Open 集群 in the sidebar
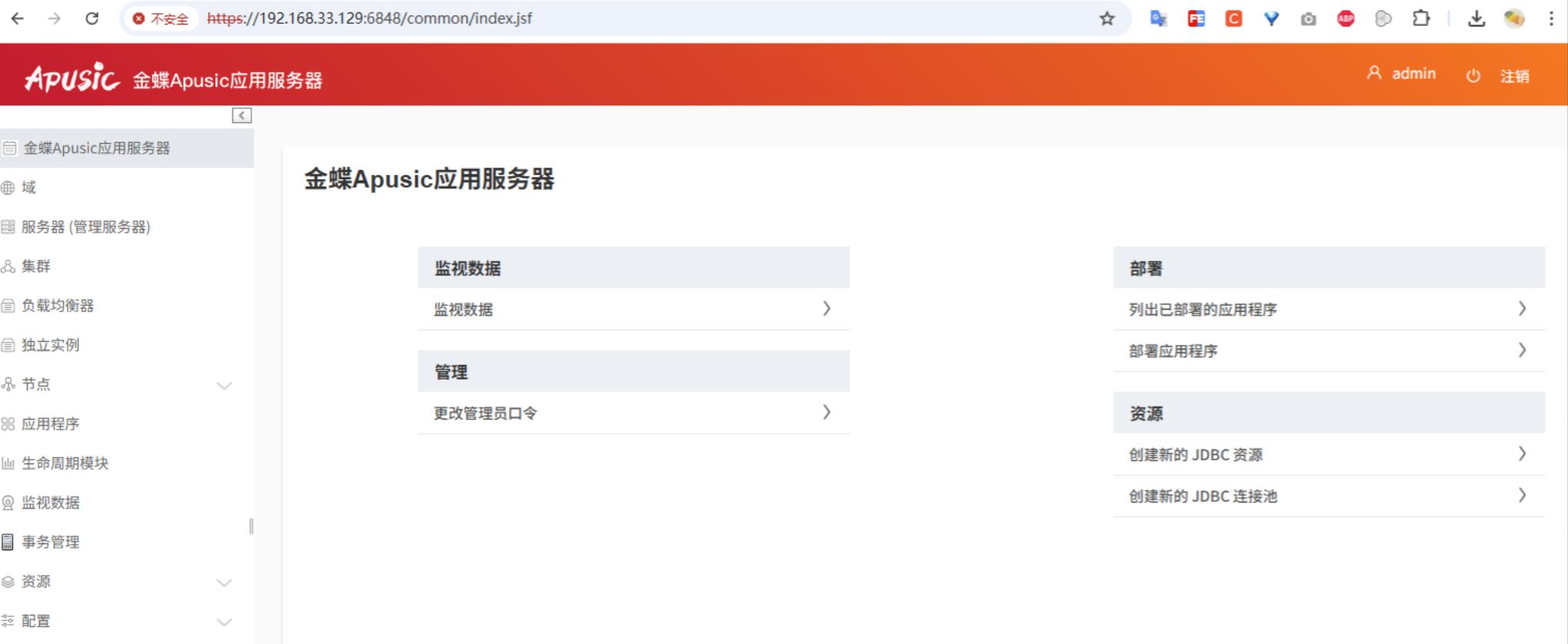Screen dimensions: 1568x644 pyautogui.click(x=36, y=267)
